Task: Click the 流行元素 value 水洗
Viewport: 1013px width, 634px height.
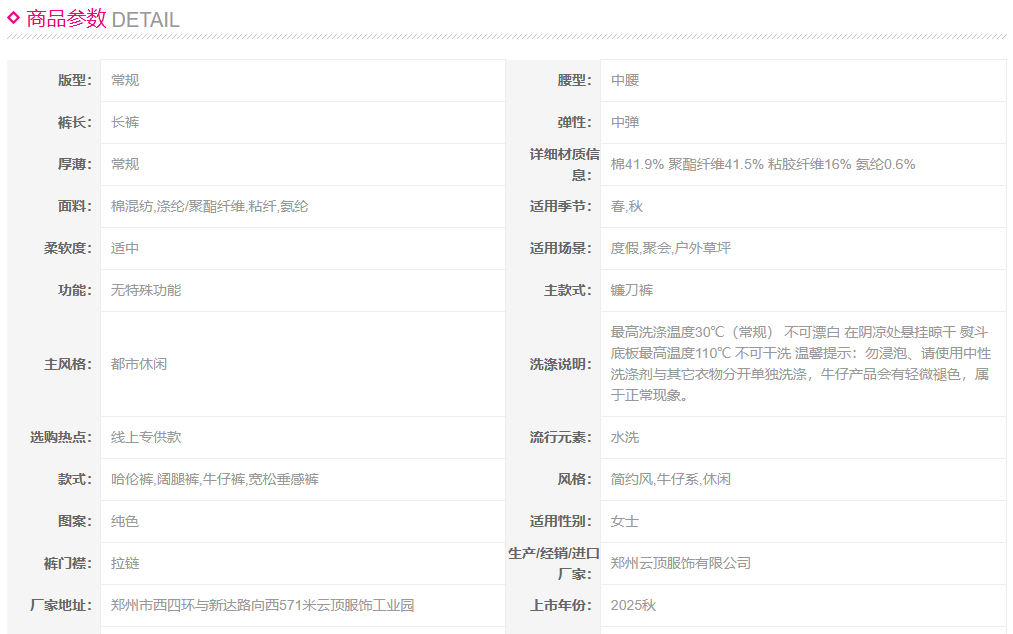Action: [625, 437]
